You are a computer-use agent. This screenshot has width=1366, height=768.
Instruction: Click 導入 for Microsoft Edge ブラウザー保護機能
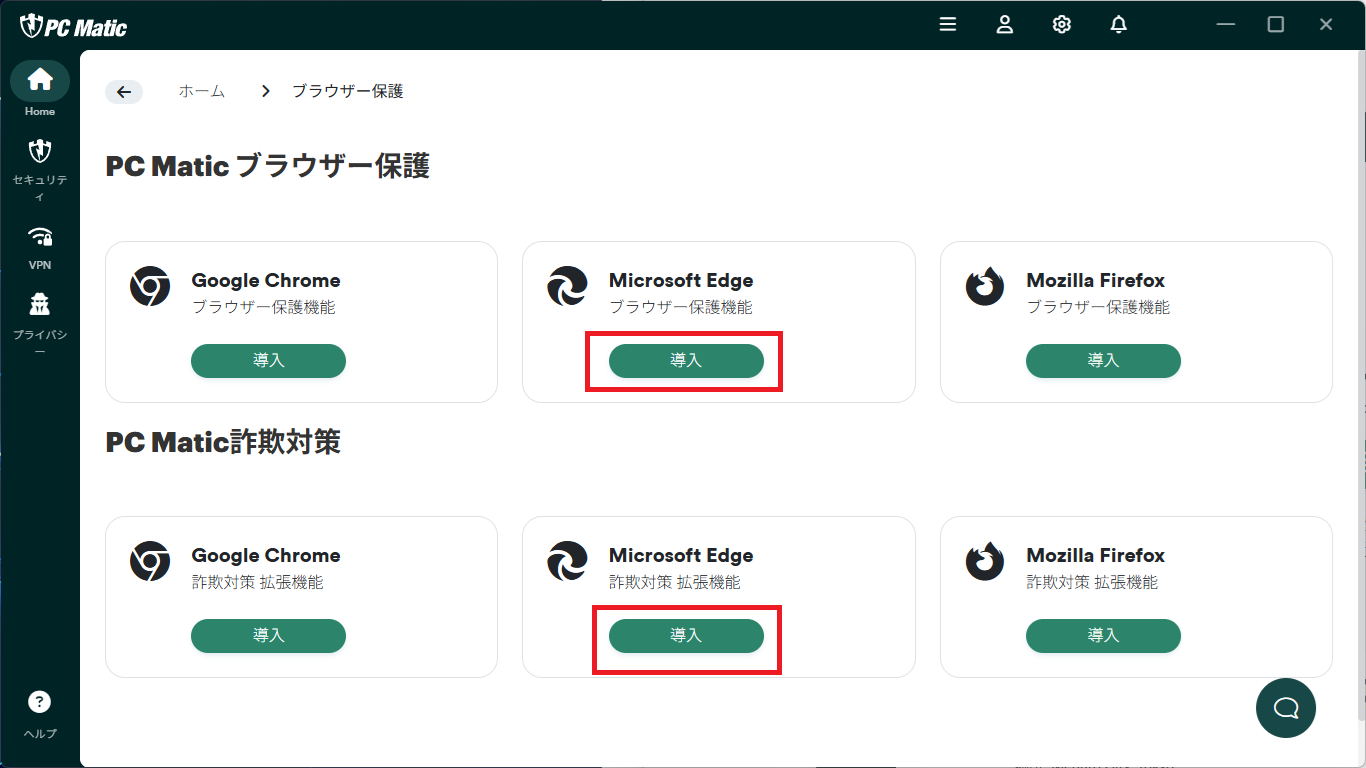coord(686,361)
